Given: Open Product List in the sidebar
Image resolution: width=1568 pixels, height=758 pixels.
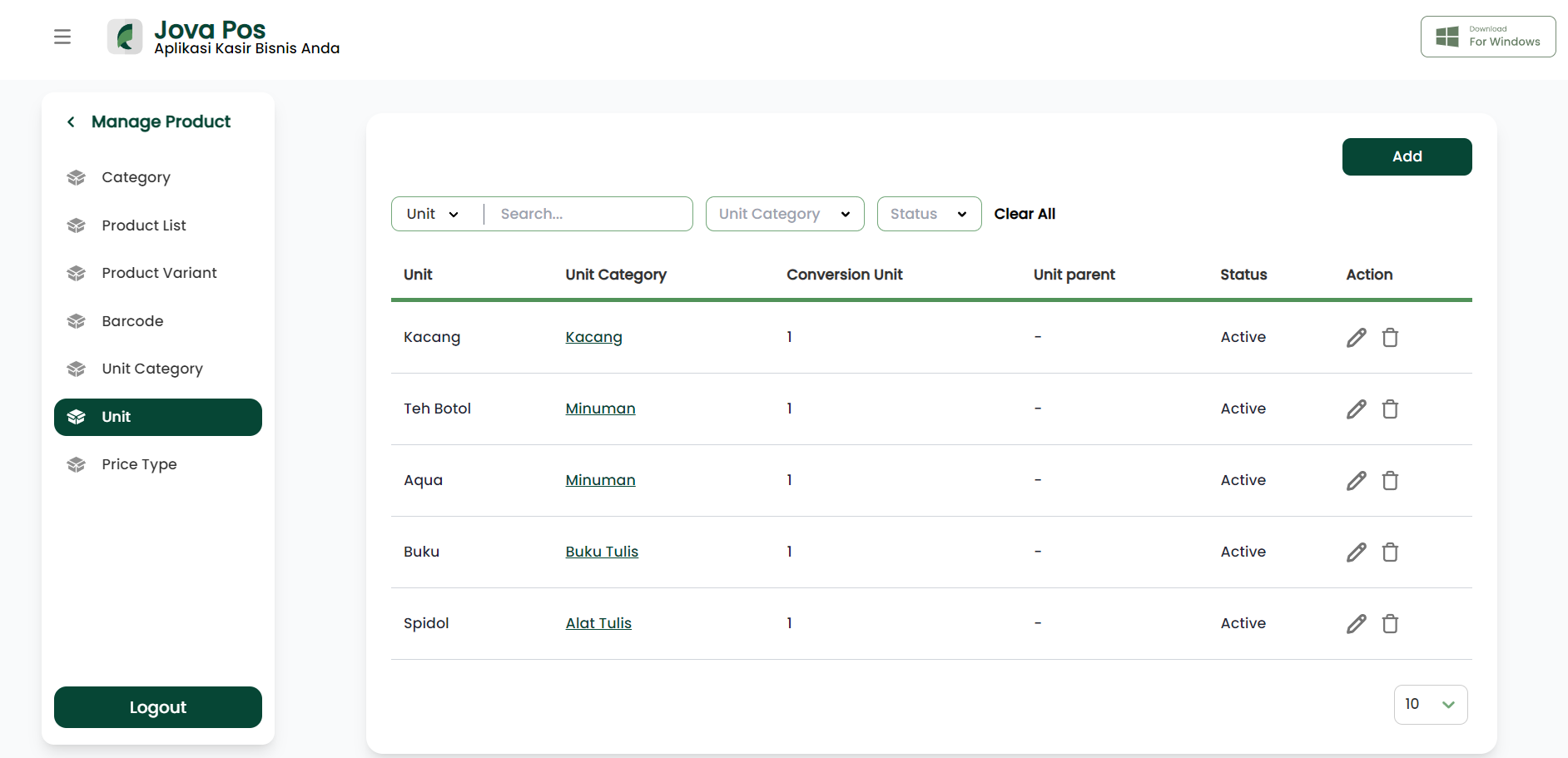Looking at the screenshot, I should coord(158,225).
